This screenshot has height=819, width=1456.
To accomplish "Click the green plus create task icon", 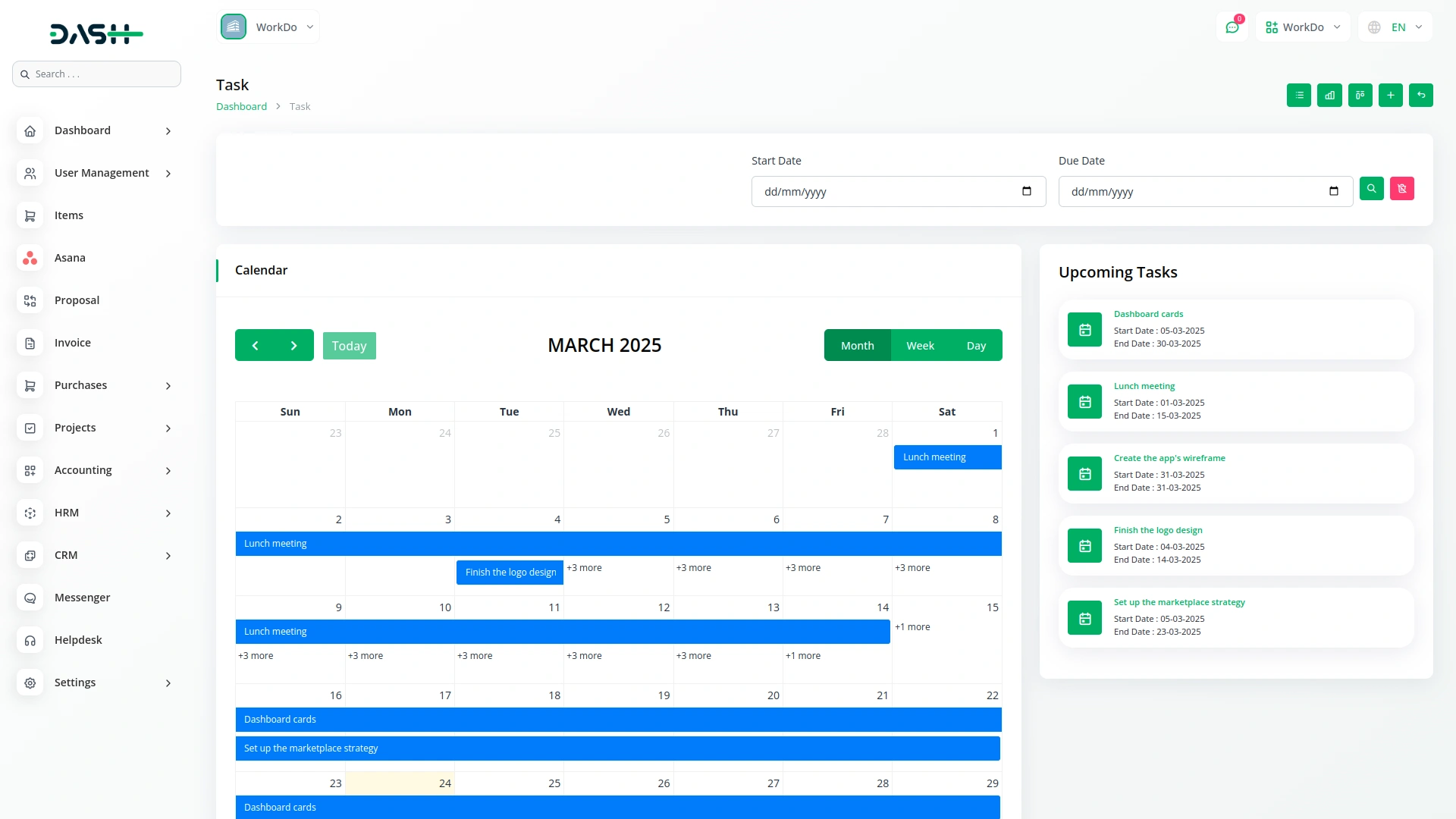I will click(1391, 96).
